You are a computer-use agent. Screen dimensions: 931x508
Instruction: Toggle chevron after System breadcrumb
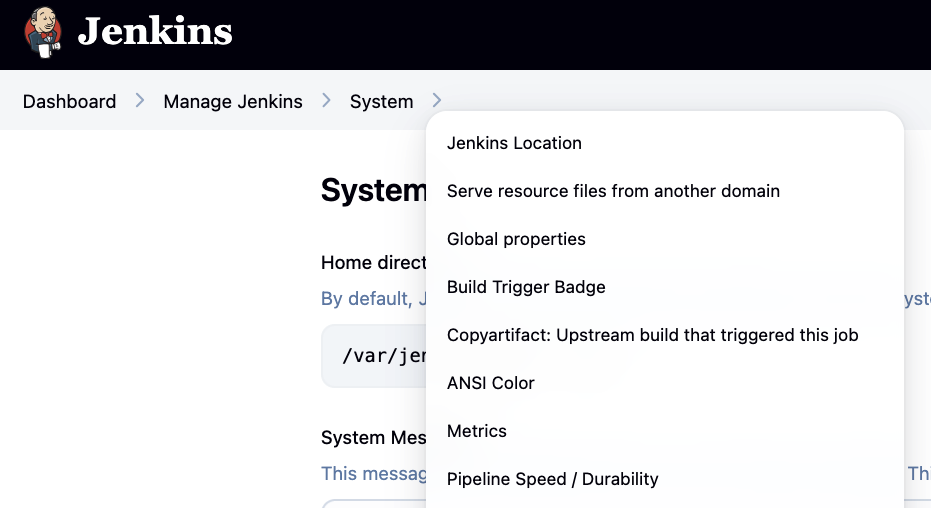pos(437,100)
